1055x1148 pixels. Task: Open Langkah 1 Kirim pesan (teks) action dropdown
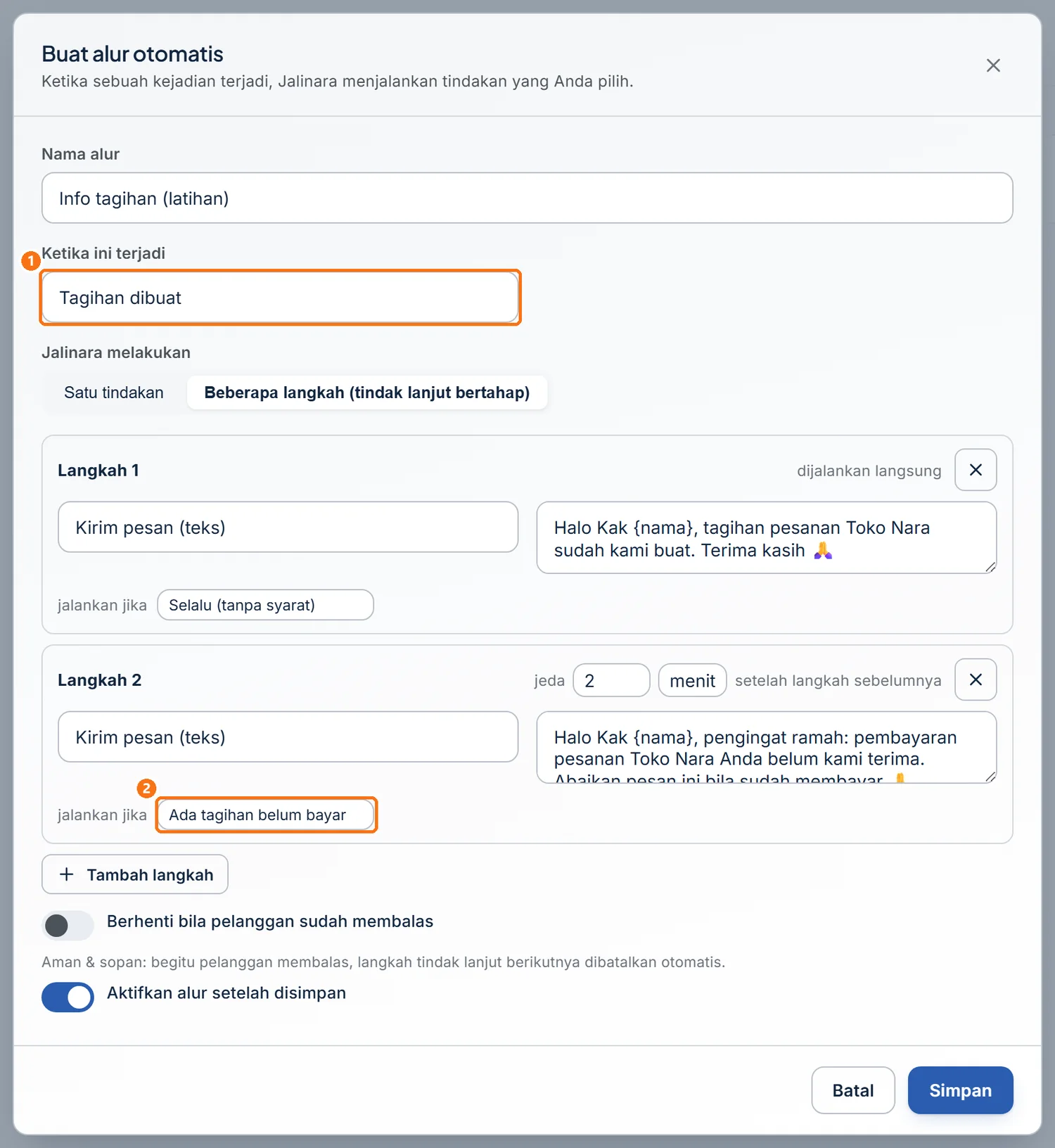pyautogui.click(x=288, y=527)
